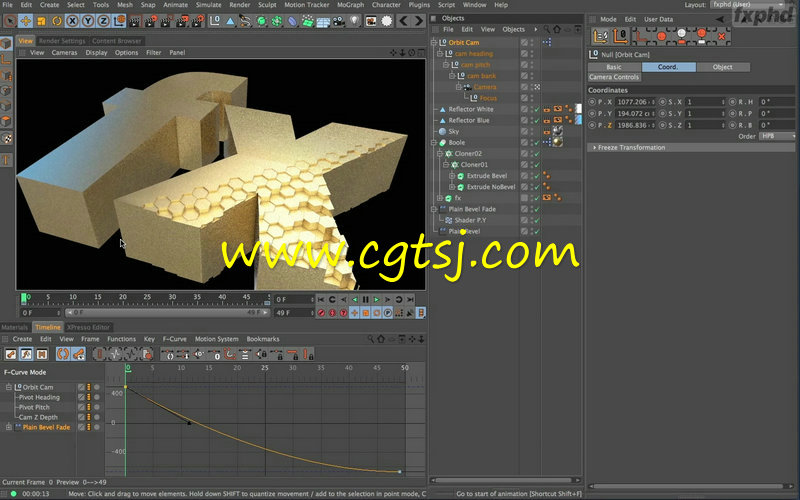Image resolution: width=800 pixels, height=500 pixels.
Task: Open the blue primitive objects icon
Action: pos(231,21)
